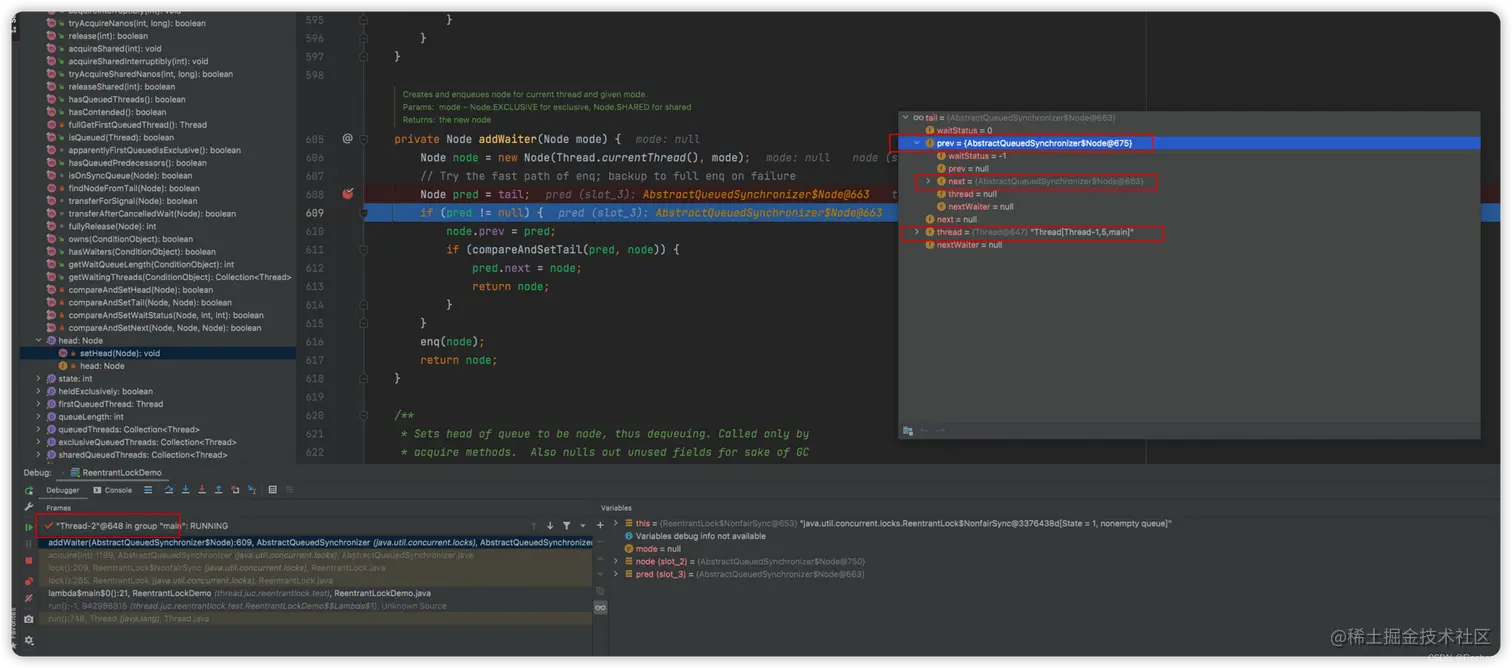
Task: Select run():748 Thread frame
Action: [x=315, y=619]
